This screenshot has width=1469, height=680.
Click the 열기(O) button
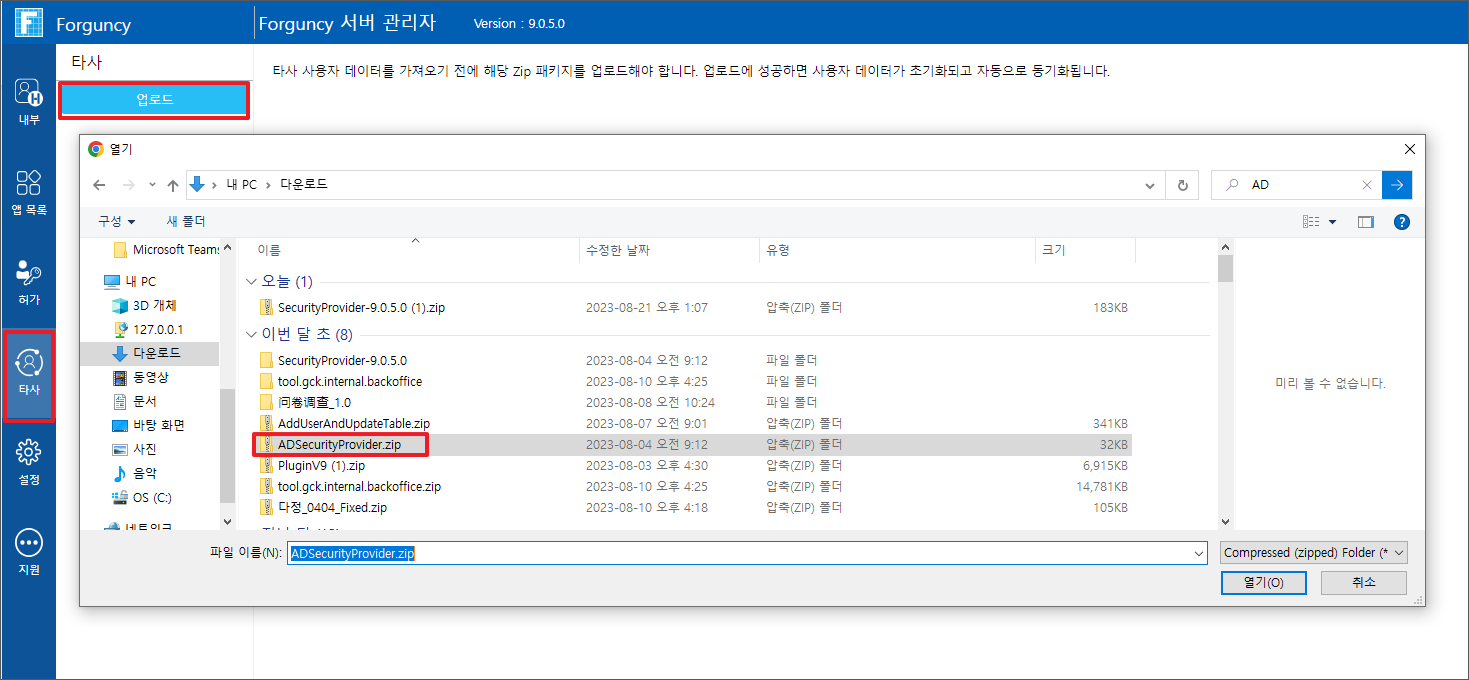tap(1262, 583)
